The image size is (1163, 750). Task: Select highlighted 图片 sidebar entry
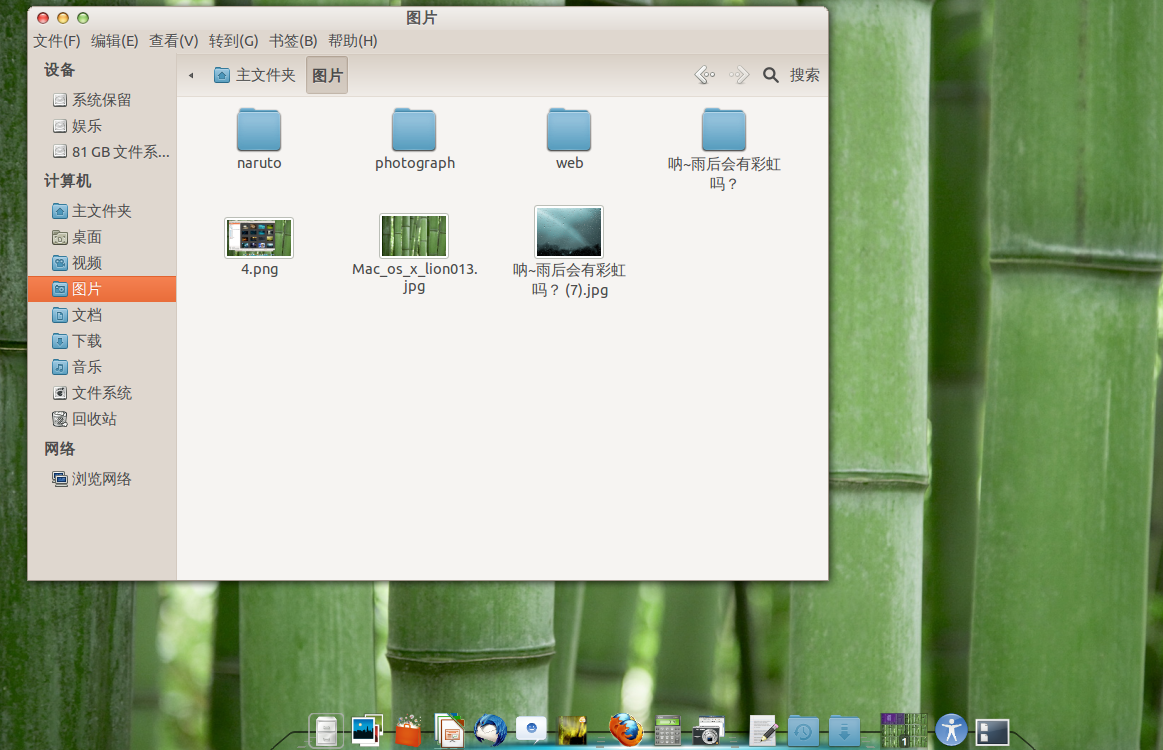[x=102, y=289]
